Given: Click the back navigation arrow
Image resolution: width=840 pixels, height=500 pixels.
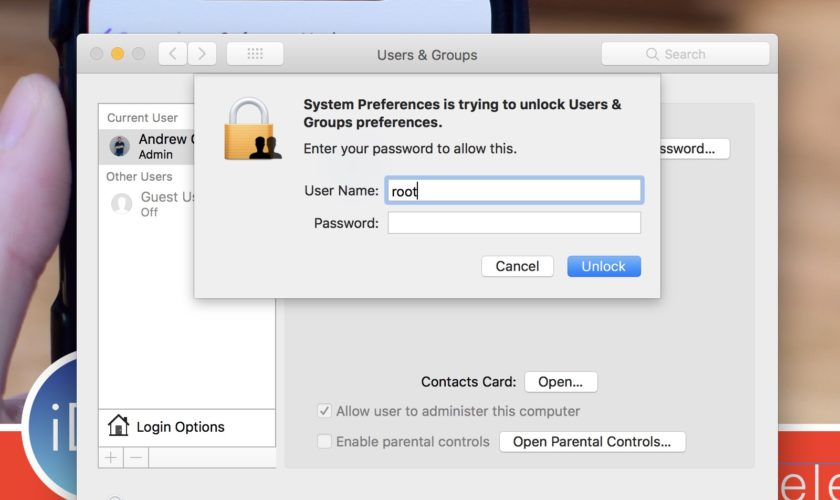Looking at the screenshot, I should click(173, 54).
